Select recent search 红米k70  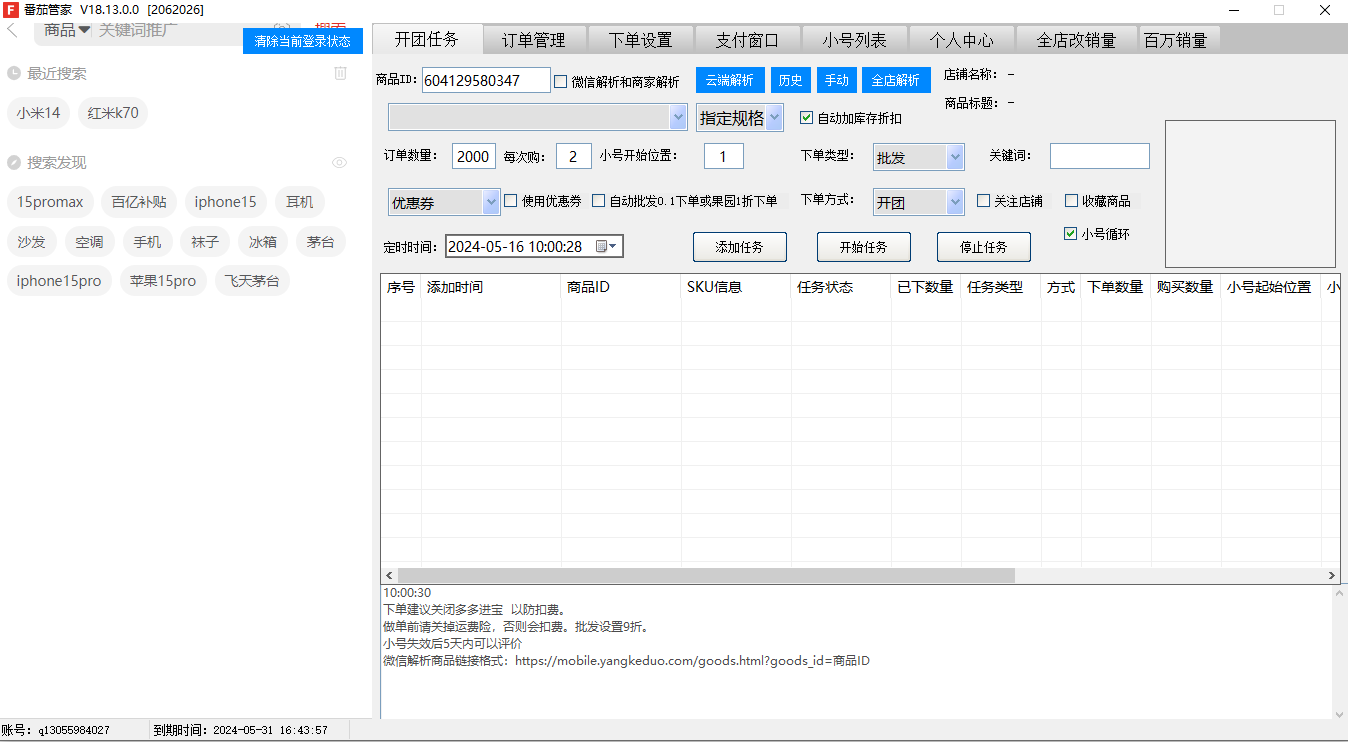113,113
